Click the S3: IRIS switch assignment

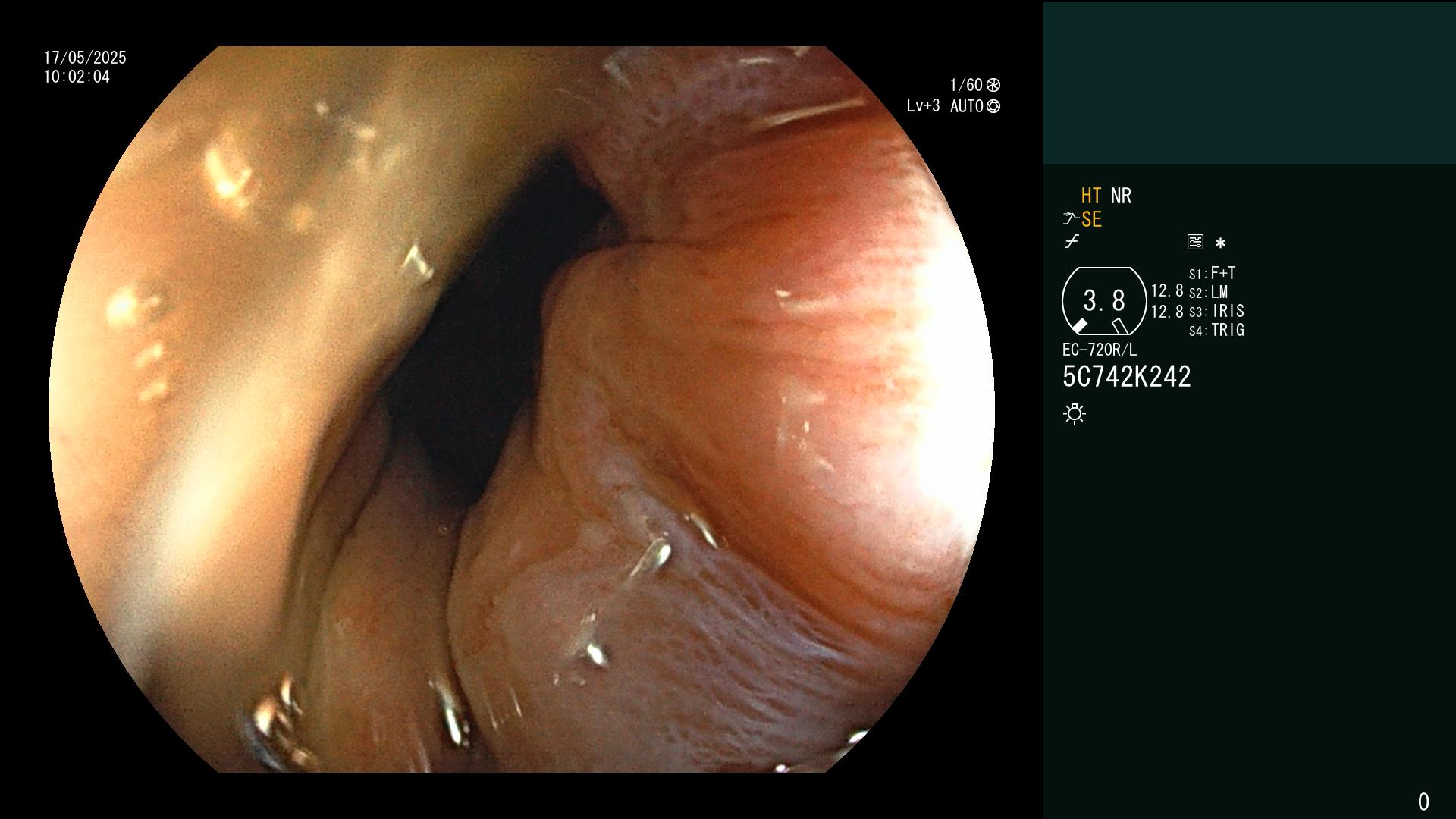1217,311
